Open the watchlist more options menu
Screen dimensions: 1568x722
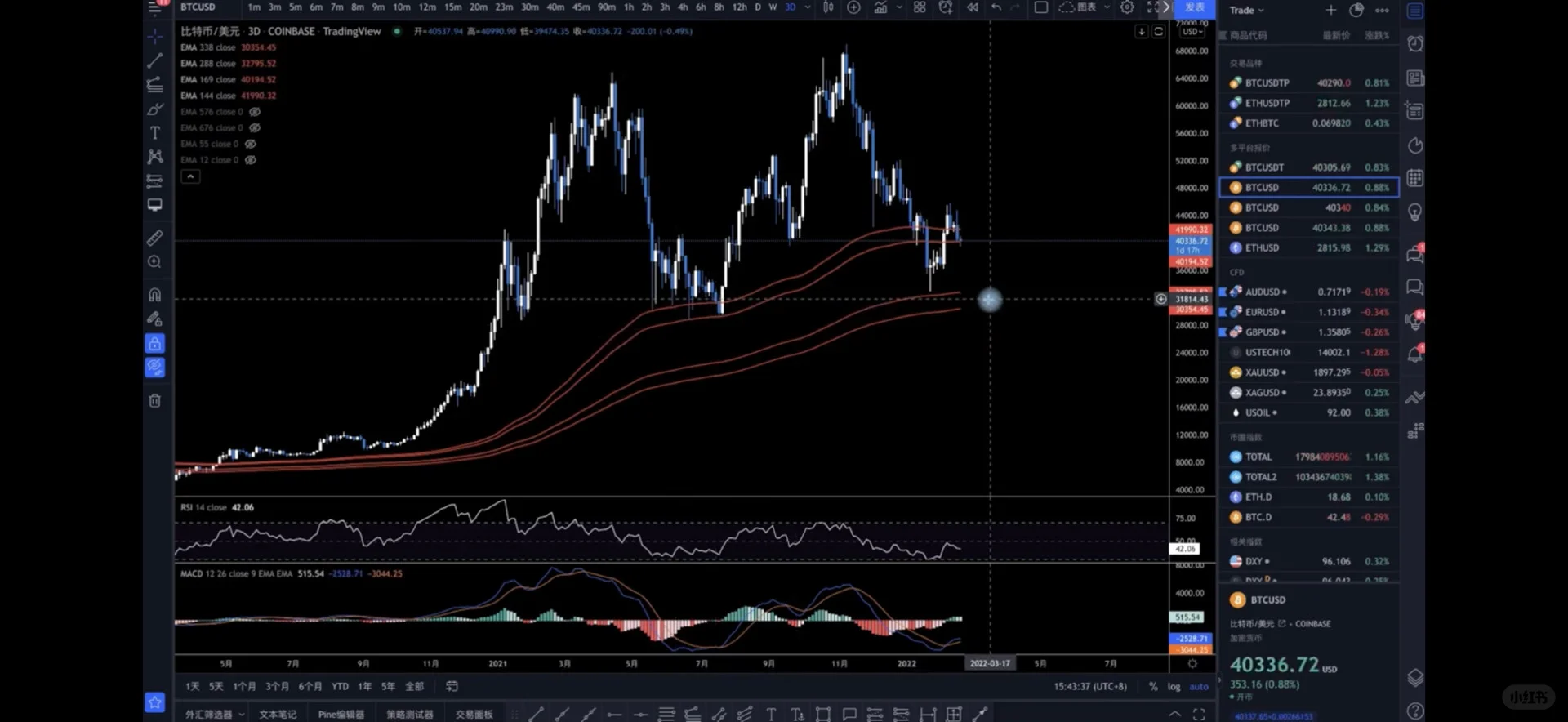1382,10
